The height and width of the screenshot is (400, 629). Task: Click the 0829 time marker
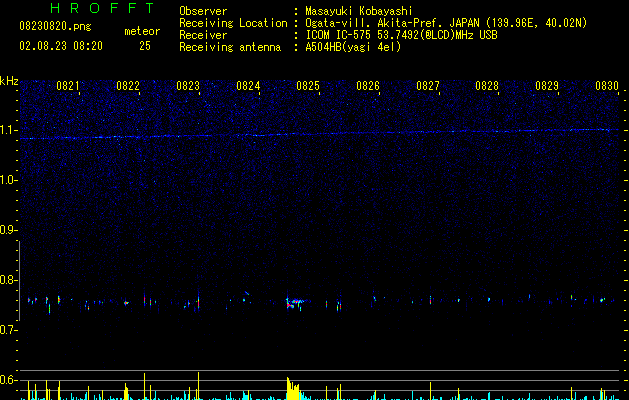547,86
